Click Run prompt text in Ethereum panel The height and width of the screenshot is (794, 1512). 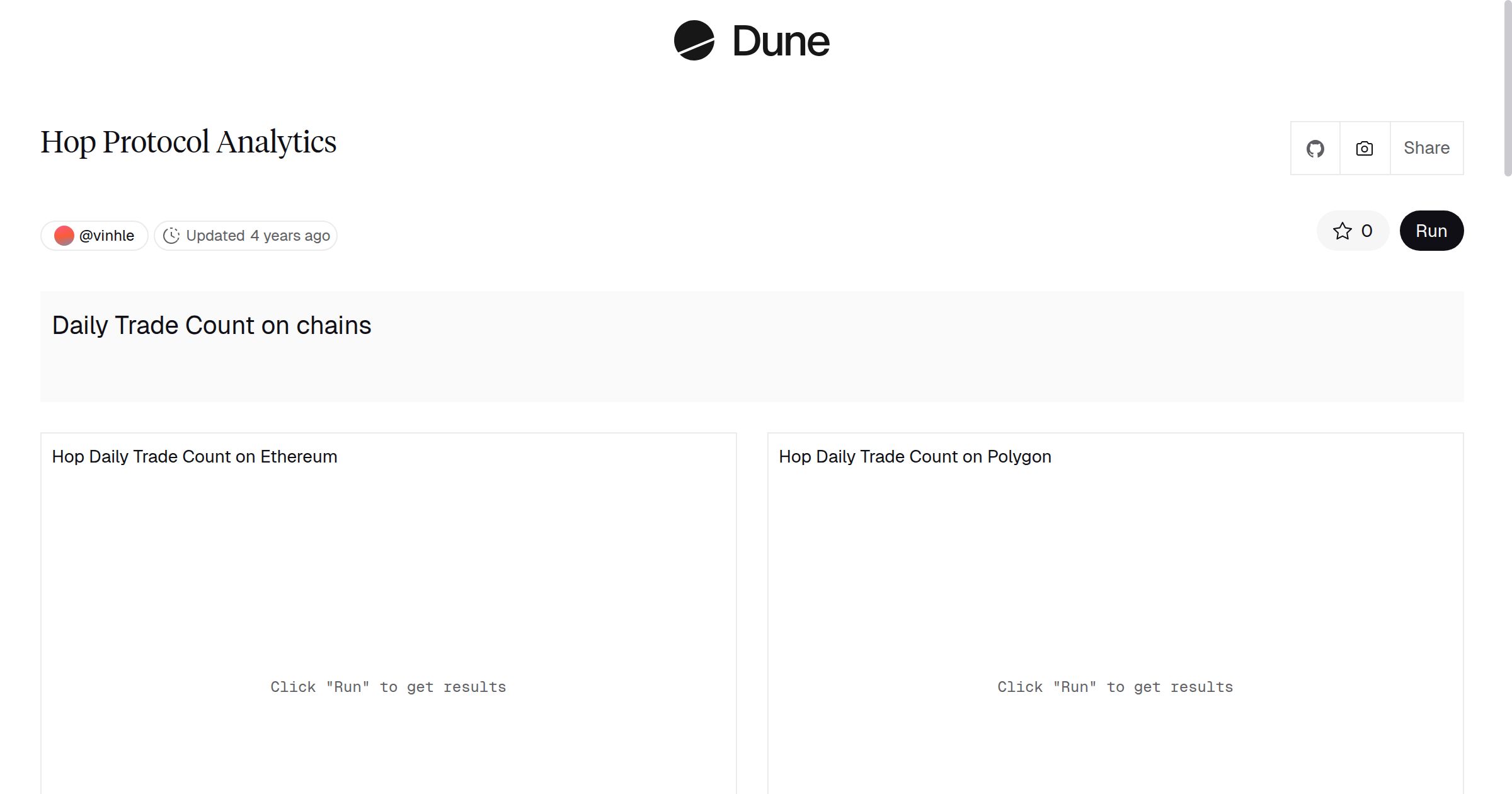(x=388, y=687)
